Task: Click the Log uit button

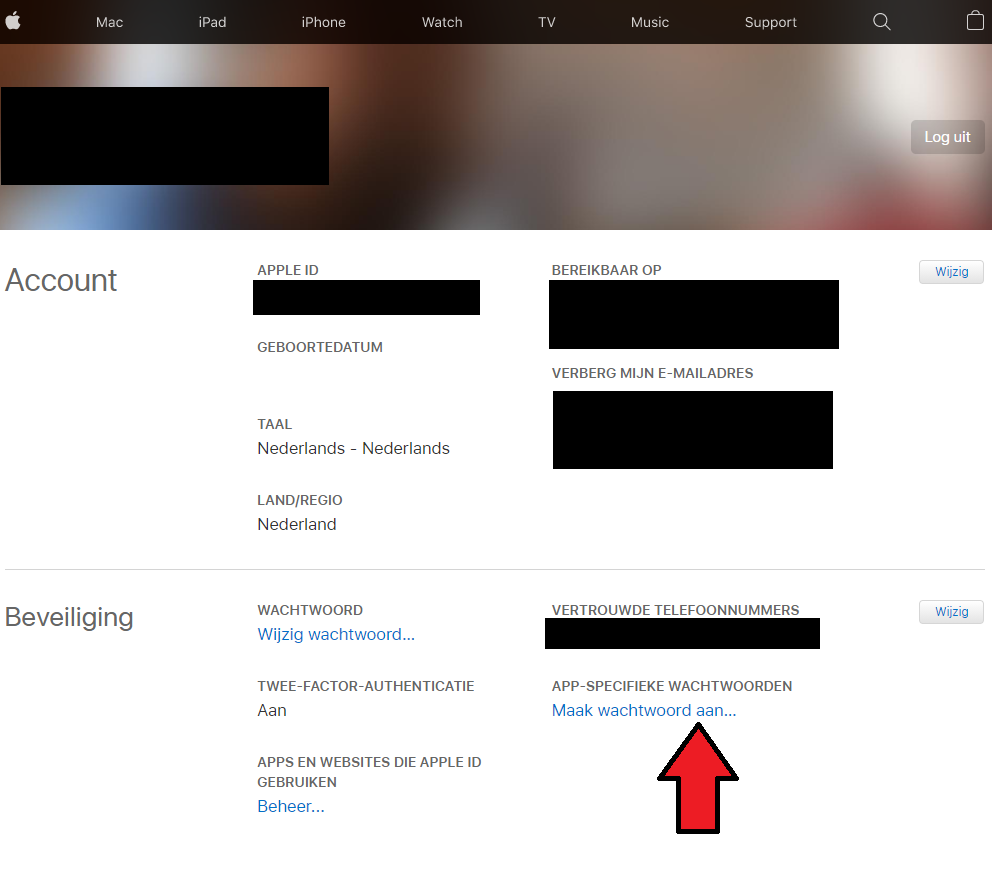Action: coord(947,137)
